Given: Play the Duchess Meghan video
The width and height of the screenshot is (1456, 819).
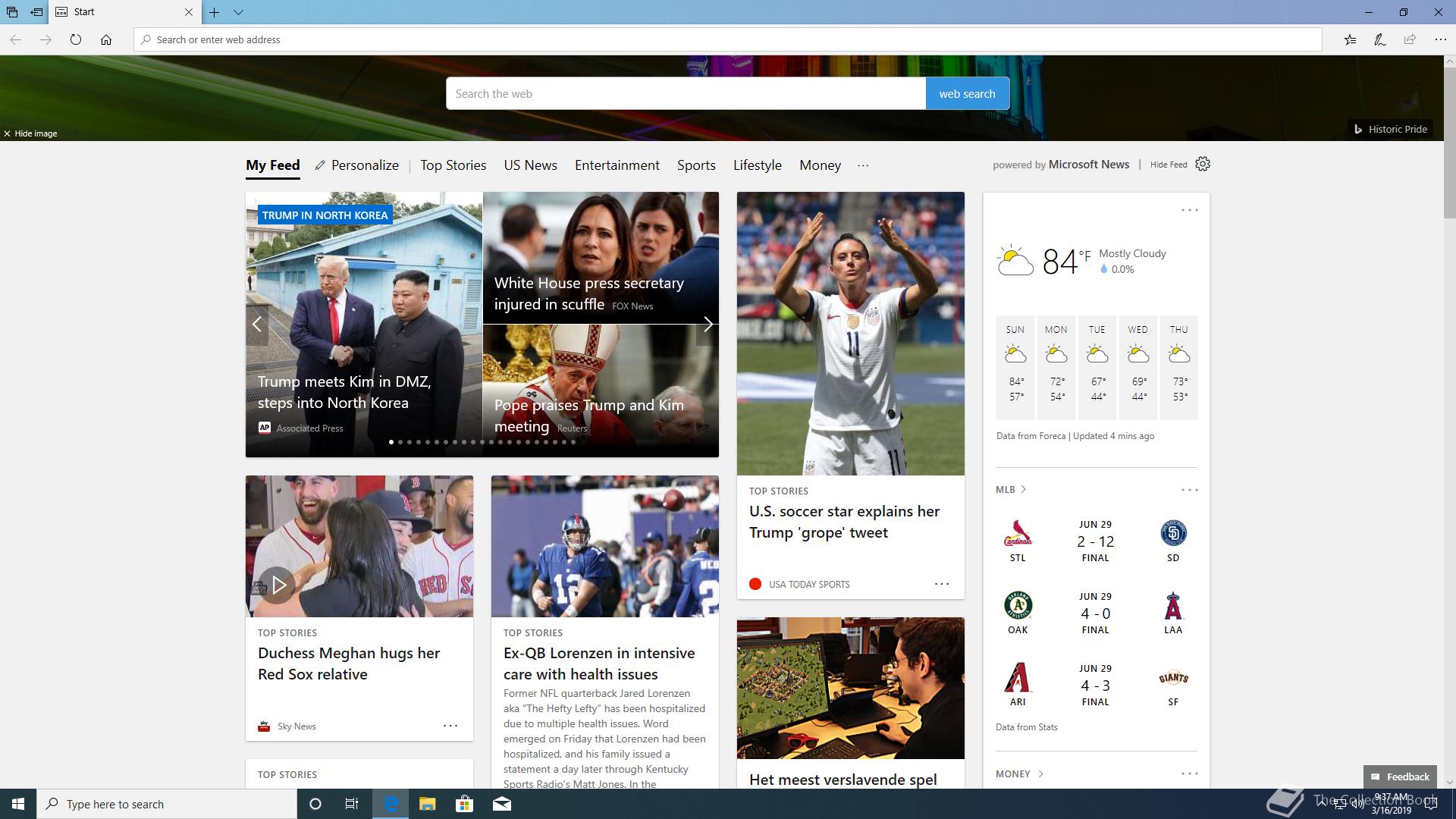Looking at the screenshot, I should 278,585.
